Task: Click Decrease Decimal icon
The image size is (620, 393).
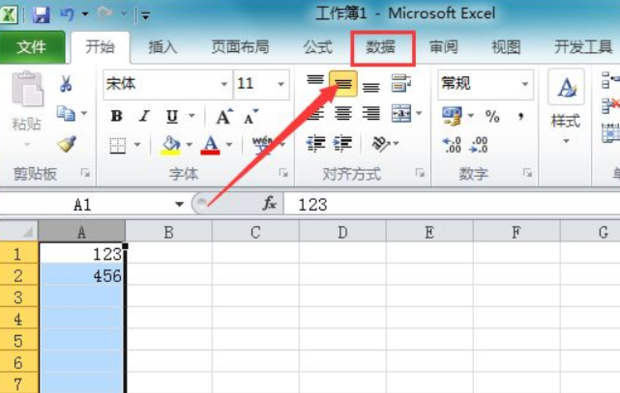Action: tap(478, 145)
